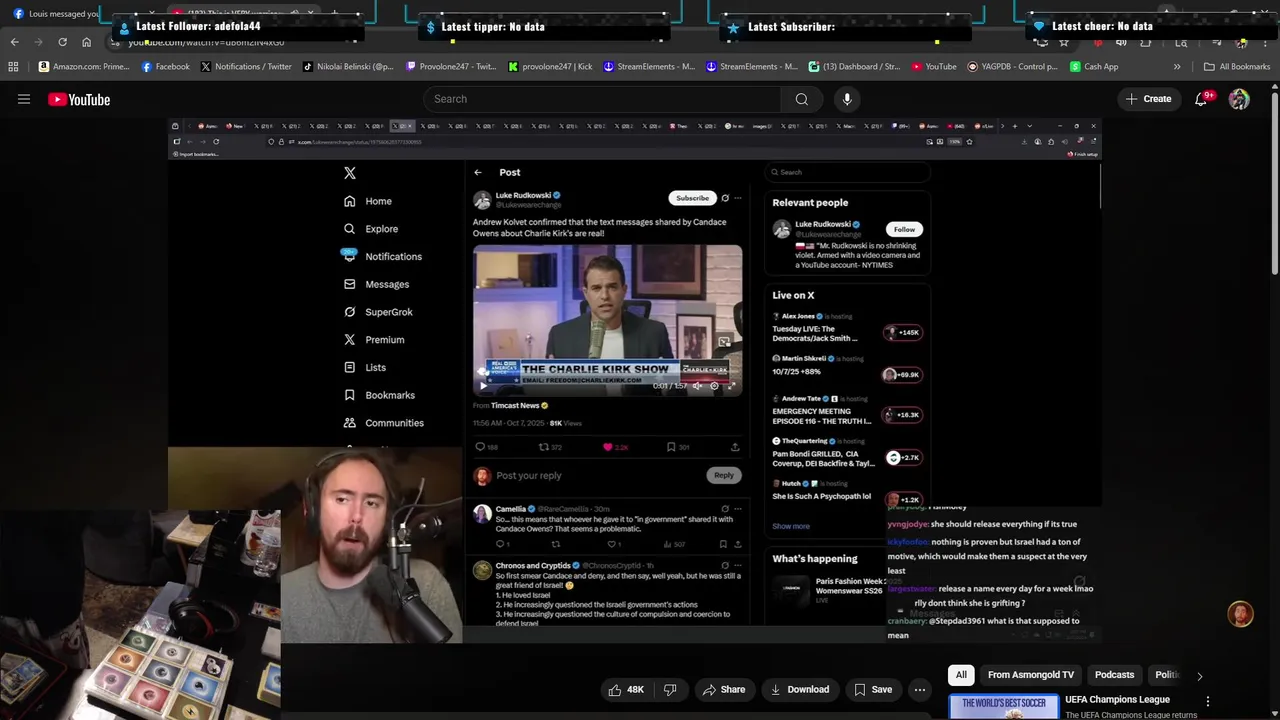
Task: Open the Amazon.com Prime bookmark
Action: [84, 67]
